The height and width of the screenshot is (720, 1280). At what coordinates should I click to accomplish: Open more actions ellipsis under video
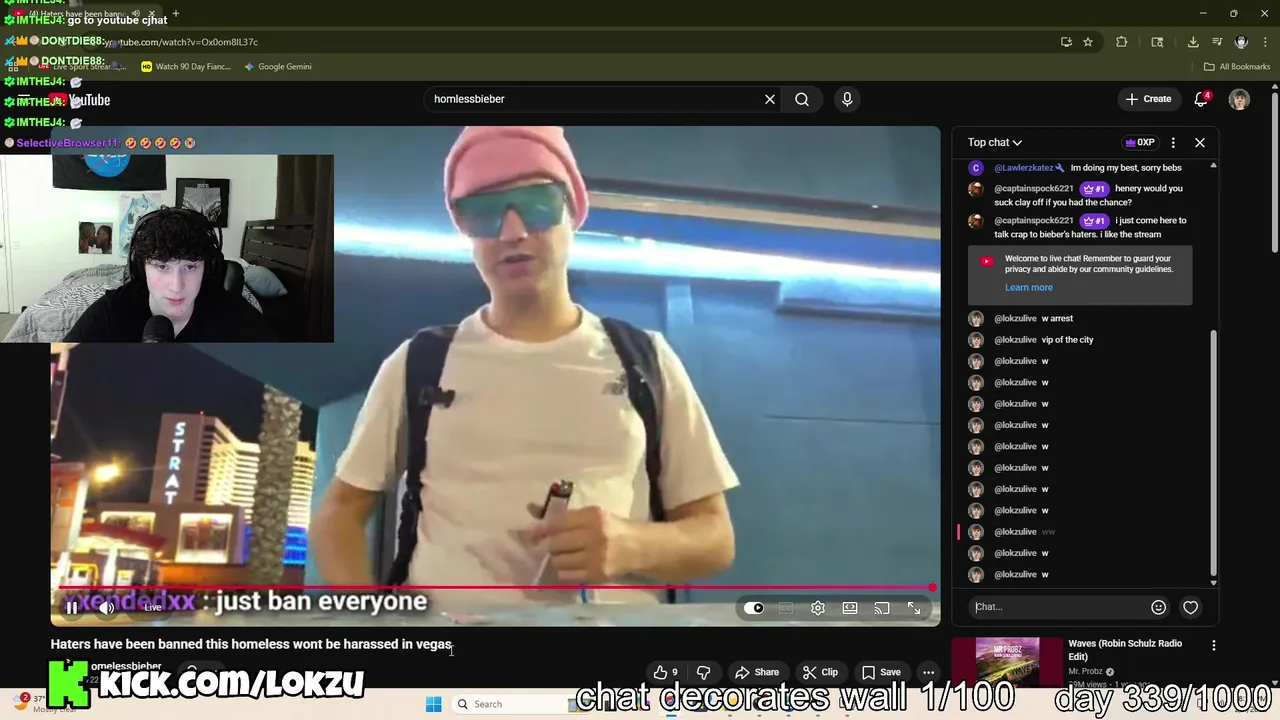pyautogui.click(x=929, y=672)
